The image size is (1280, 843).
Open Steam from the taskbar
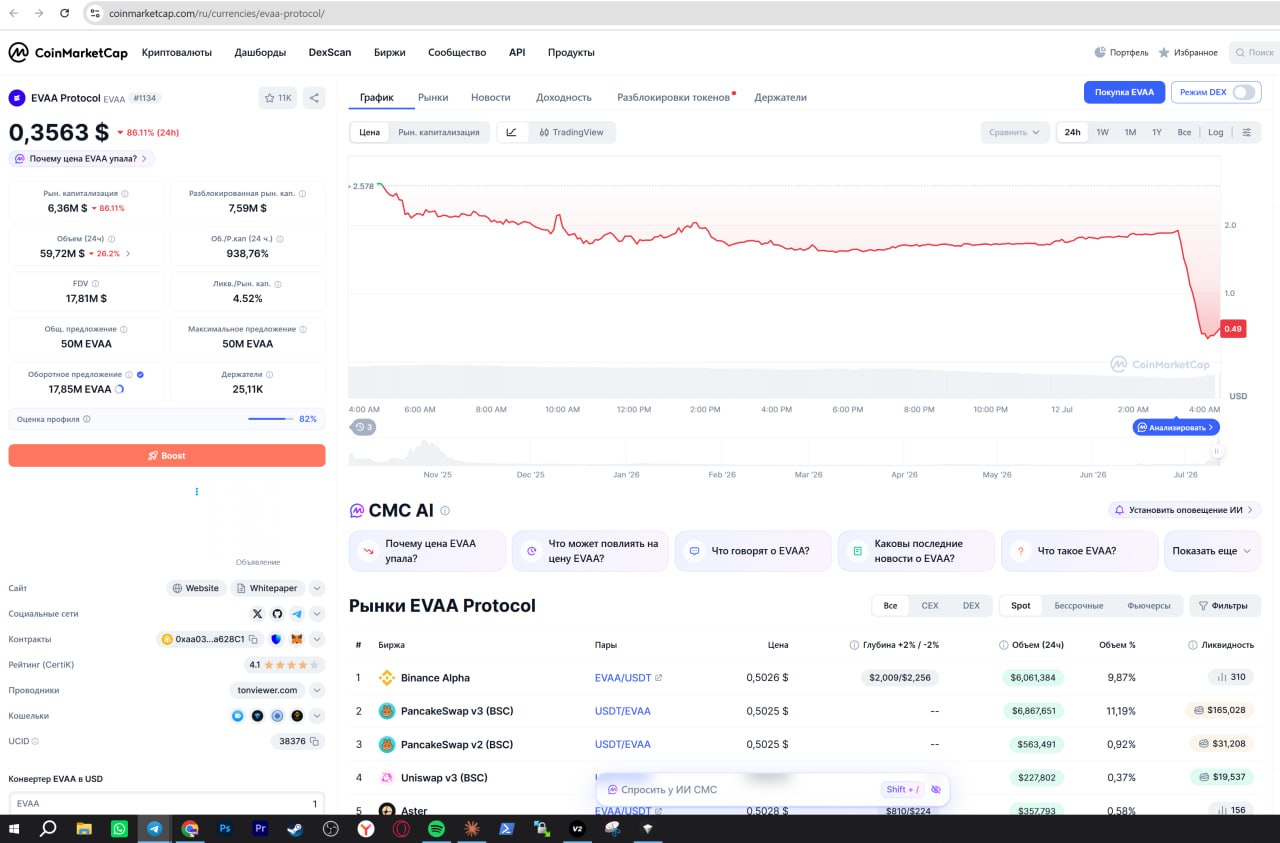click(x=295, y=829)
